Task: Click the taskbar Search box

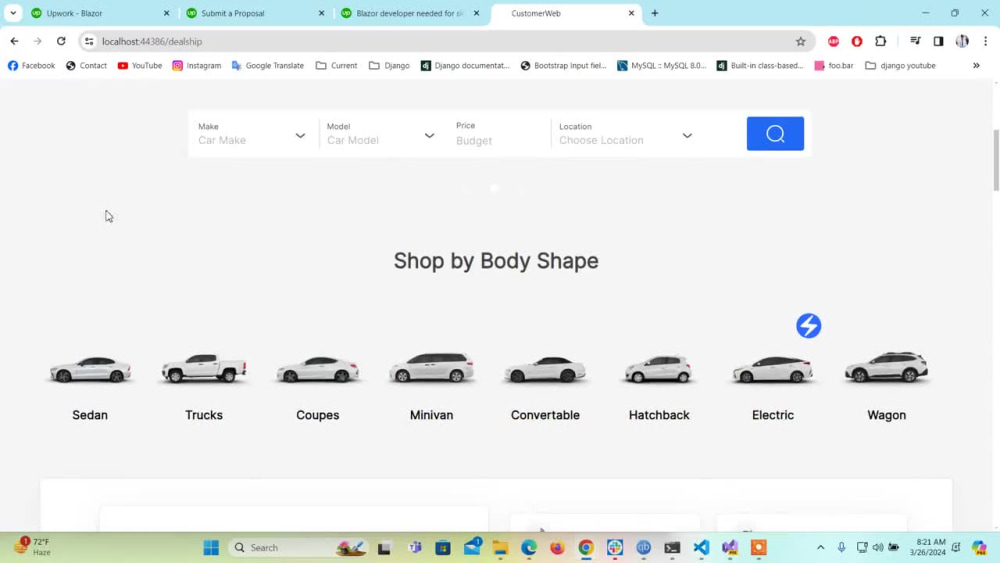Action: point(298,547)
